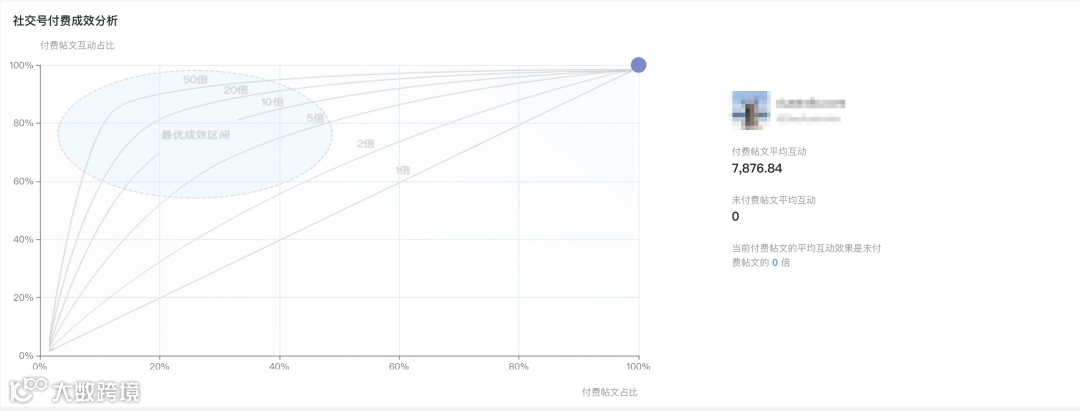The height and width of the screenshot is (411, 1080).
Task: Click the blue 0 倍 value link
Action: [775, 262]
